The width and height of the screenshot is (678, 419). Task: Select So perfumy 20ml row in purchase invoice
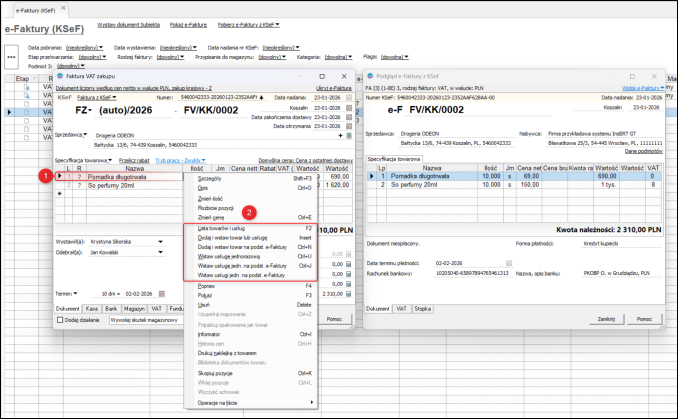(112, 185)
